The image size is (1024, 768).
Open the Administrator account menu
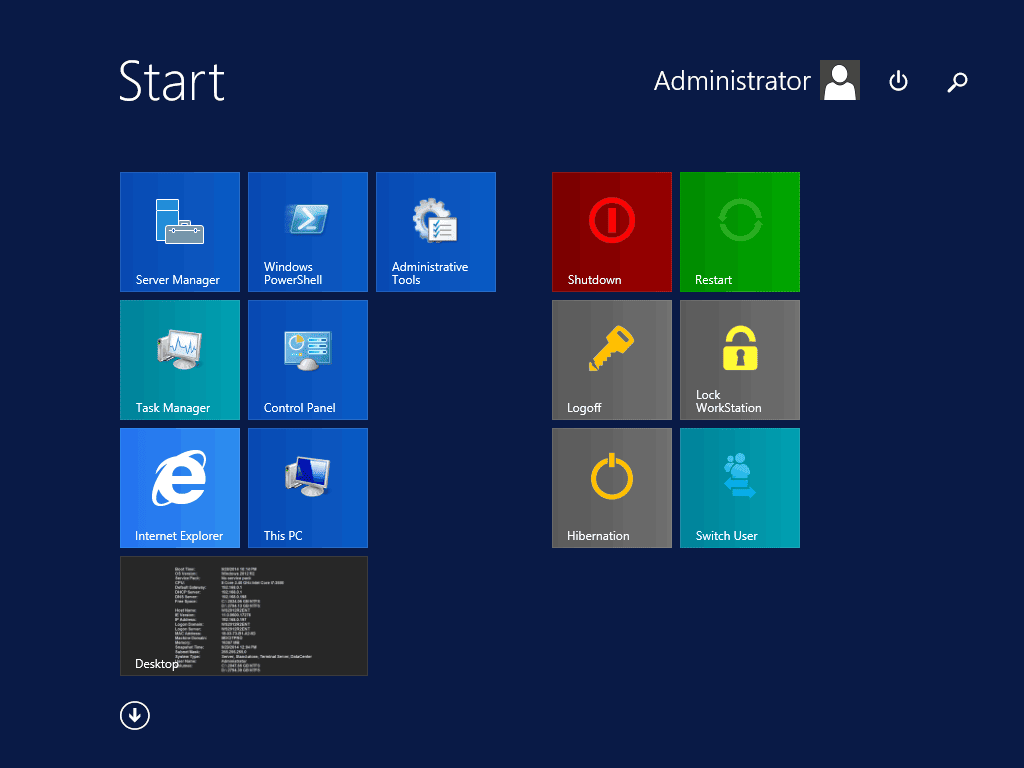(732, 81)
